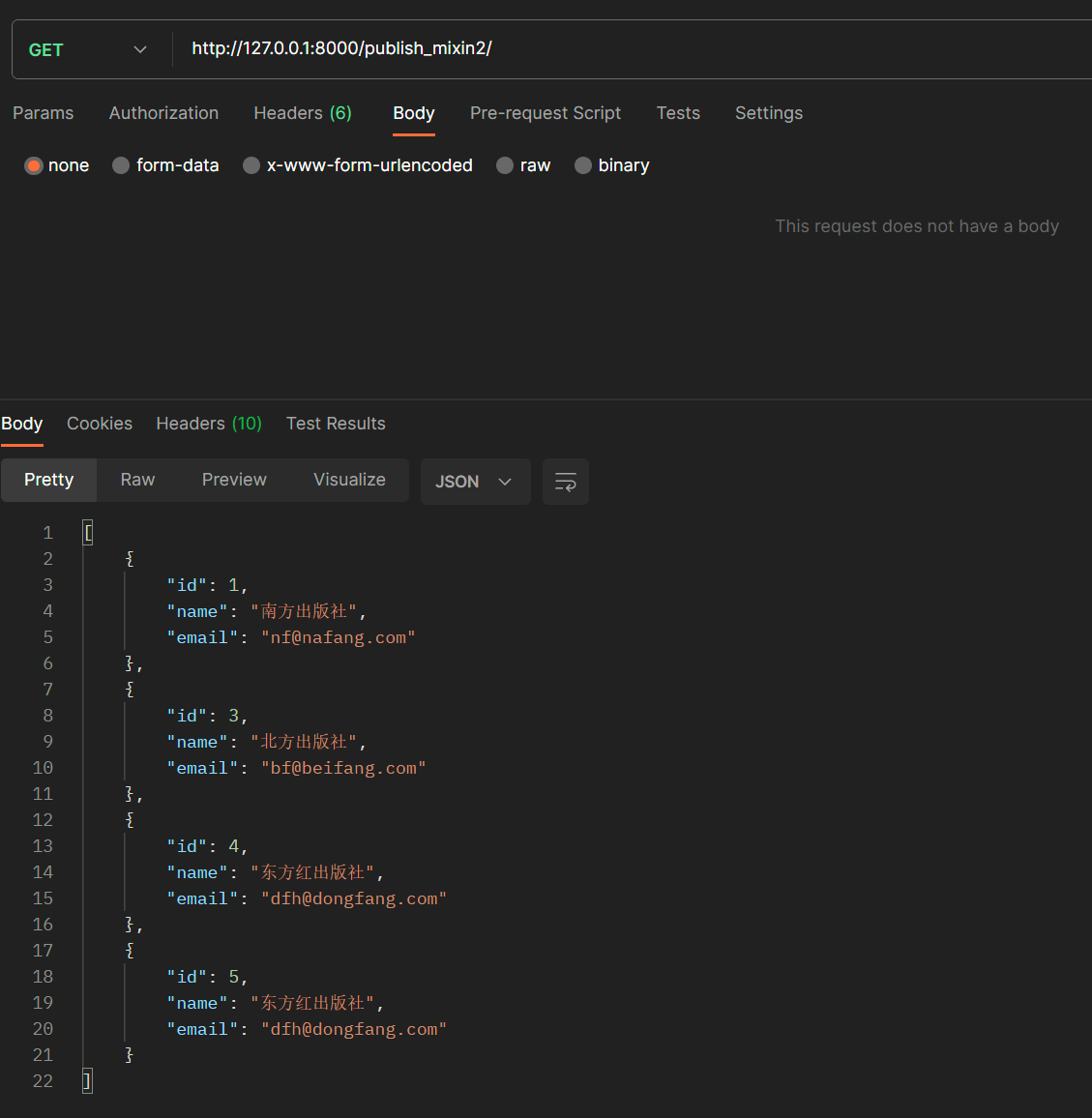This screenshot has width=1092, height=1118.
Task: Open the request Settings tab
Action: coord(768,113)
